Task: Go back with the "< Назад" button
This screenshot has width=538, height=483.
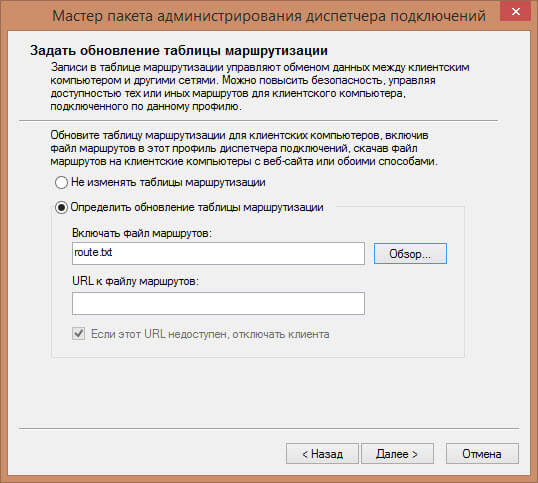Action: click(x=323, y=454)
